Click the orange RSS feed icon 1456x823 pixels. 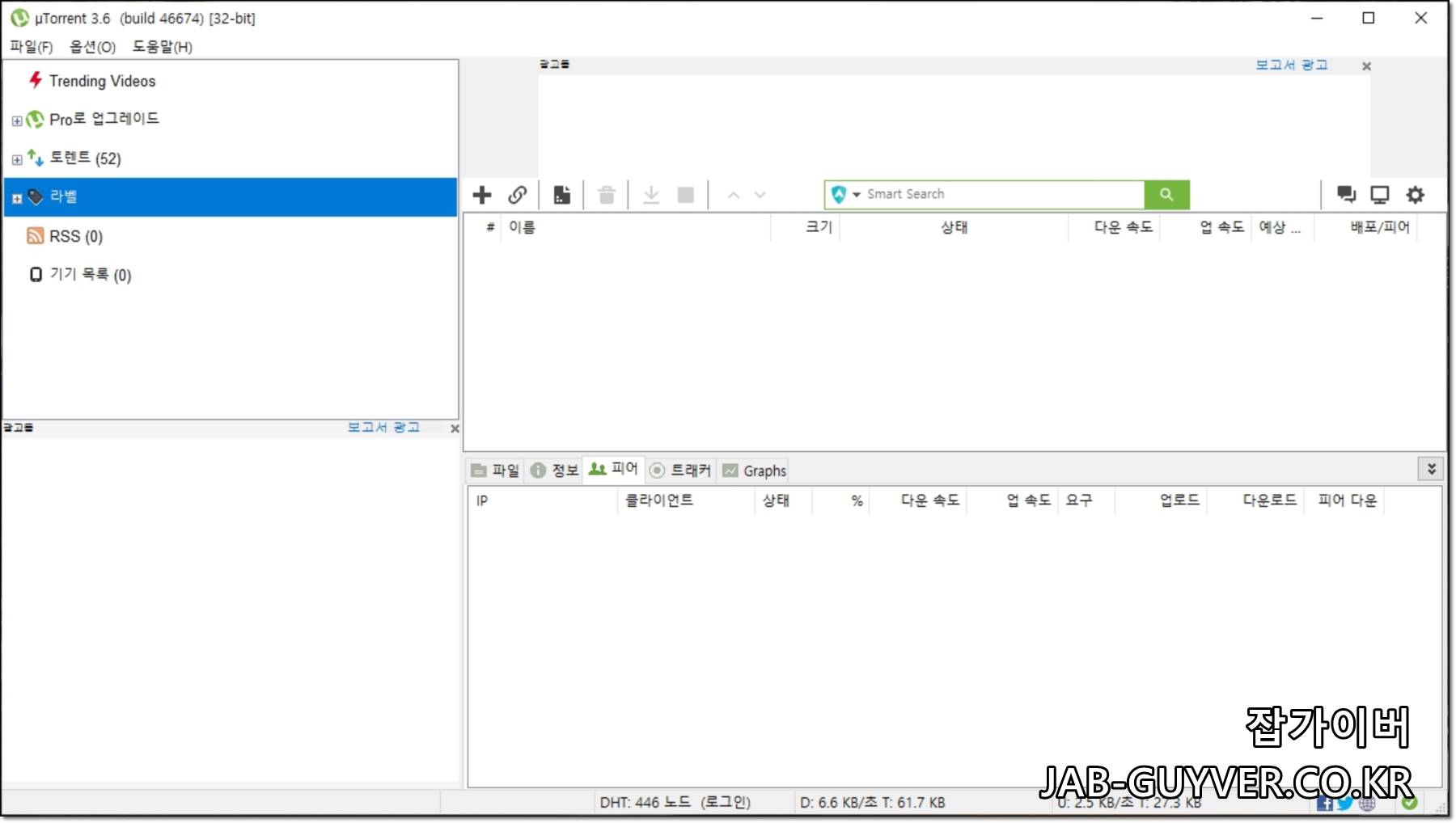[36, 235]
